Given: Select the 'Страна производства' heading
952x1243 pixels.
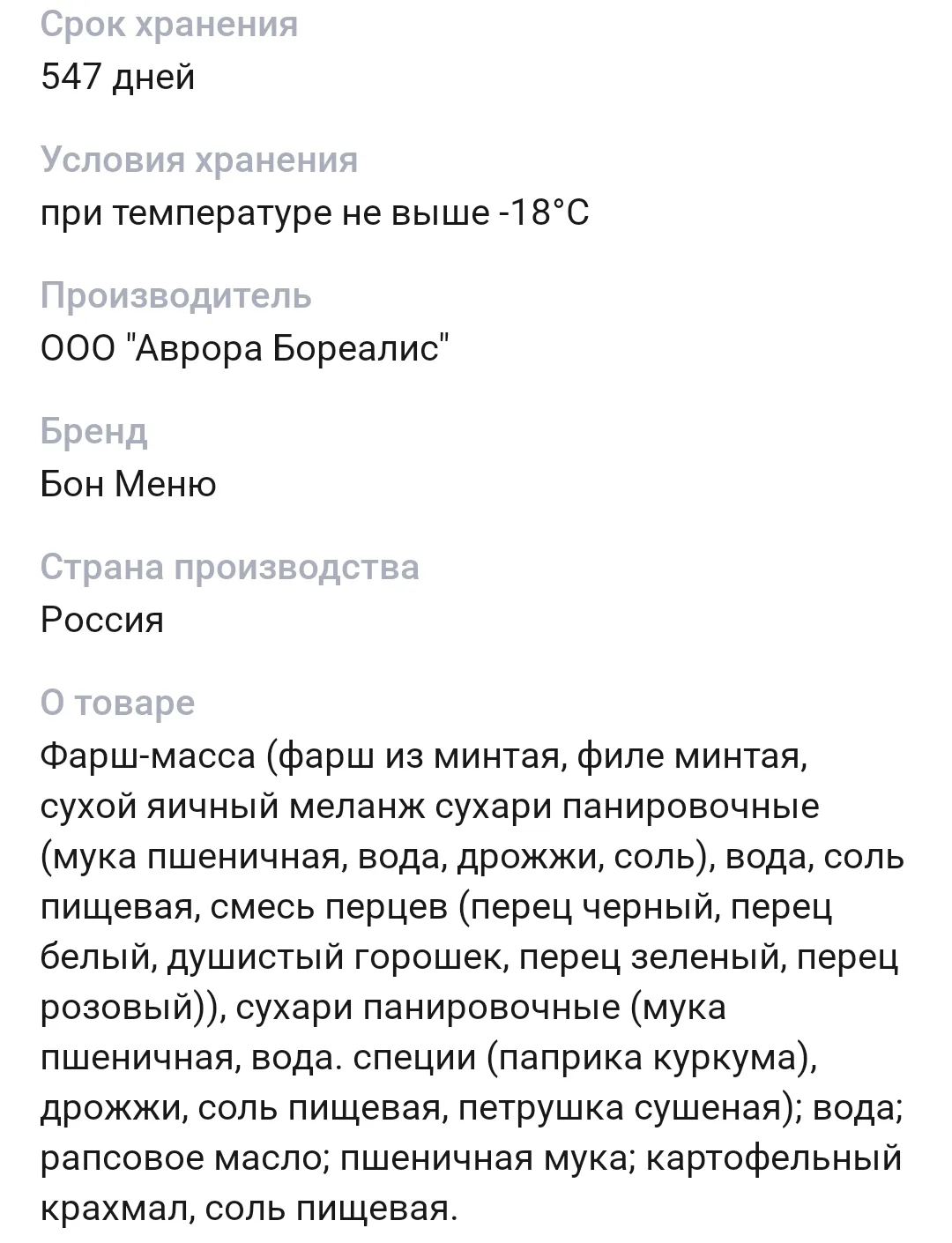Looking at the screenshot, I should click(x=230, y=568).
